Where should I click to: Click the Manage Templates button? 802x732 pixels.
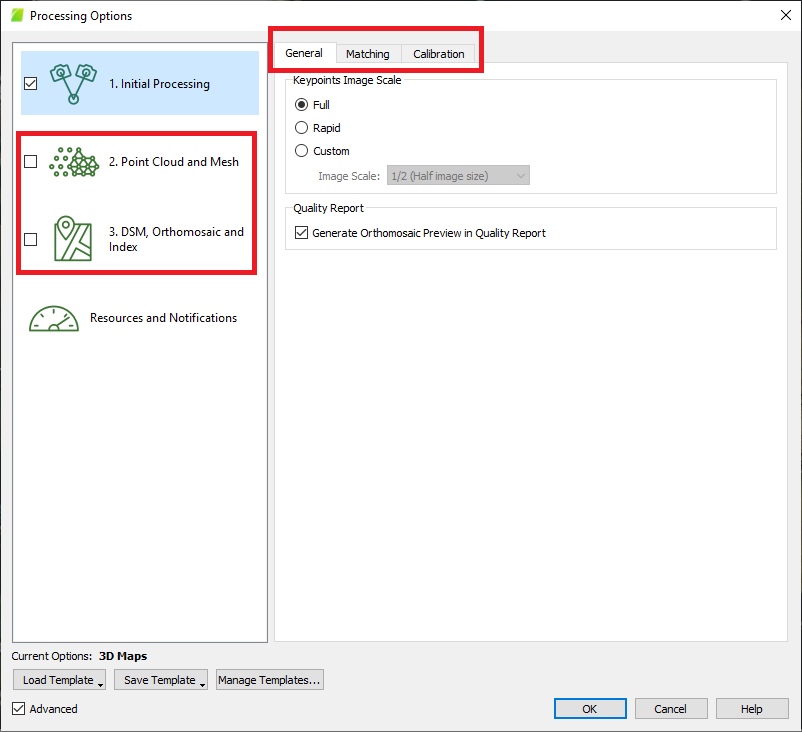[269, 680]
